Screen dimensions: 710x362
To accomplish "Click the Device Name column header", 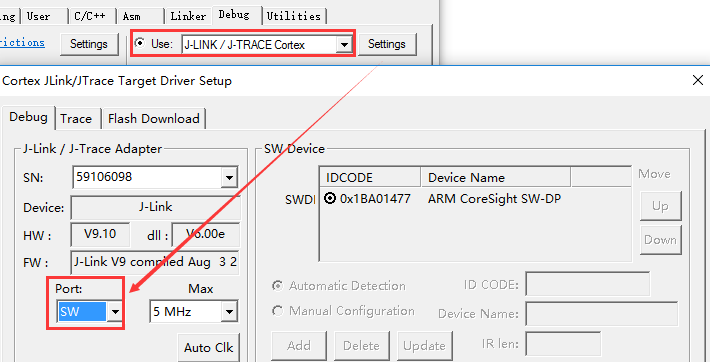I will click(x=495, y=177).
